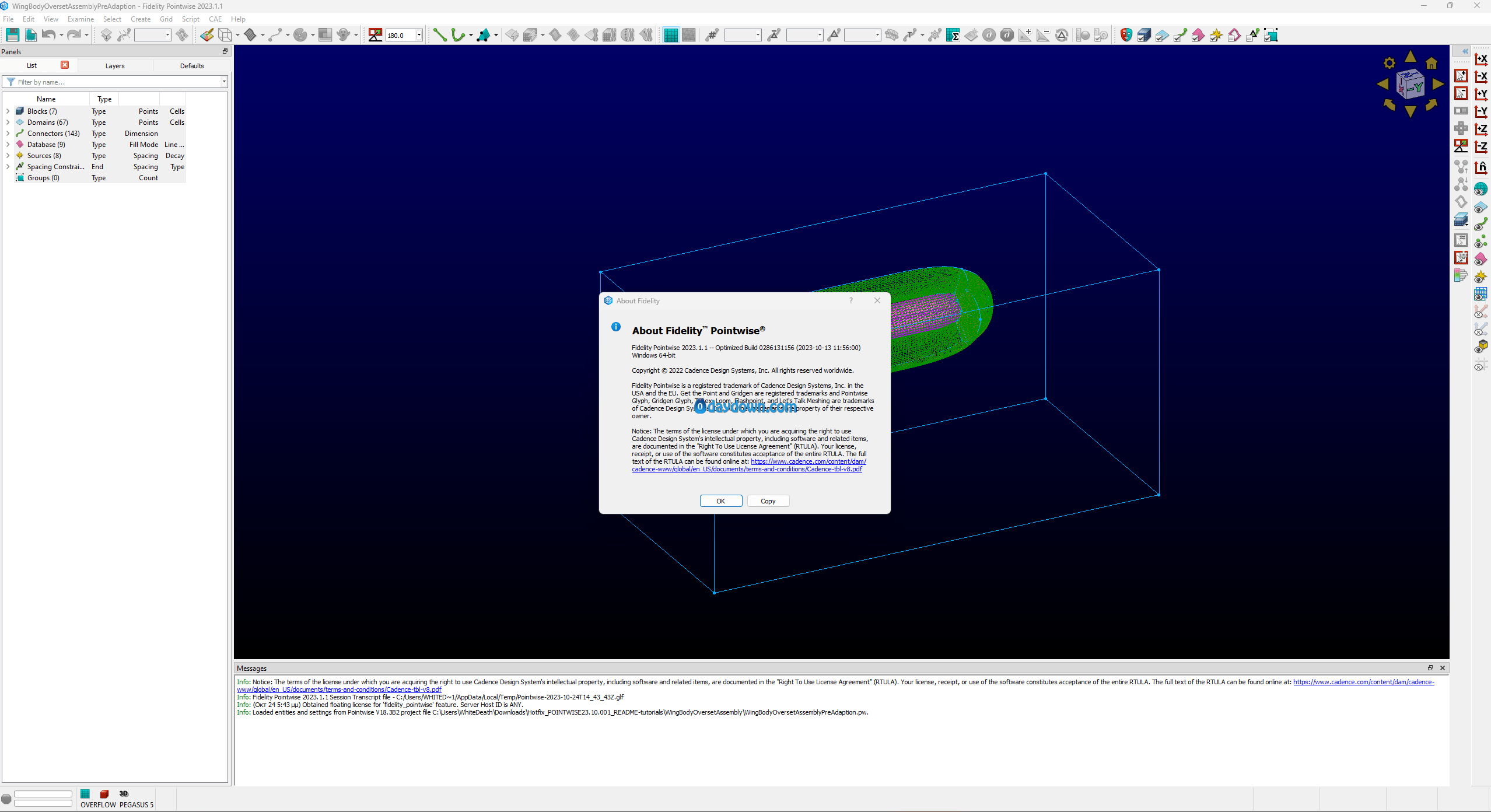
Task: Toggle source star visibility eye icon
Action: 1480,277
